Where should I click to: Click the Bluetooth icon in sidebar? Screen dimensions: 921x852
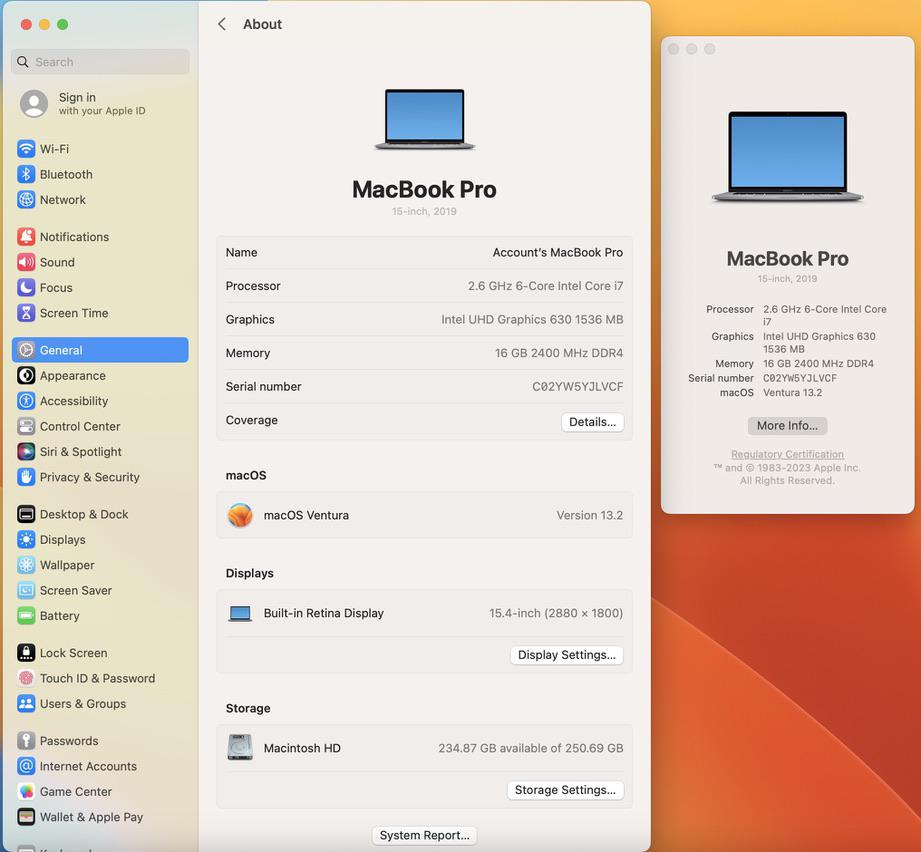click(26, 174)
